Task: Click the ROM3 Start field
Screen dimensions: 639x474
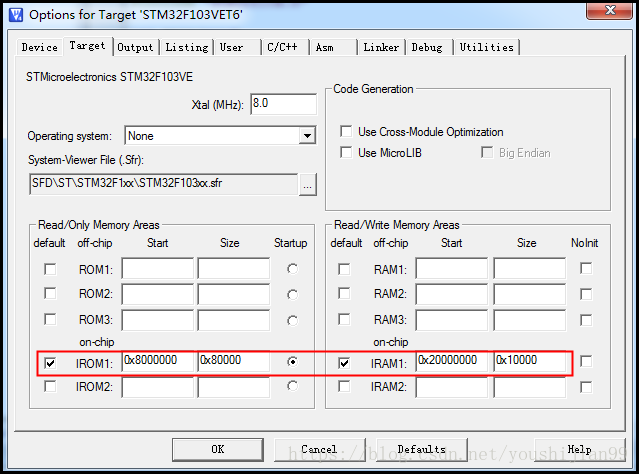Action: pyautogui.click(x=158, y=320)
